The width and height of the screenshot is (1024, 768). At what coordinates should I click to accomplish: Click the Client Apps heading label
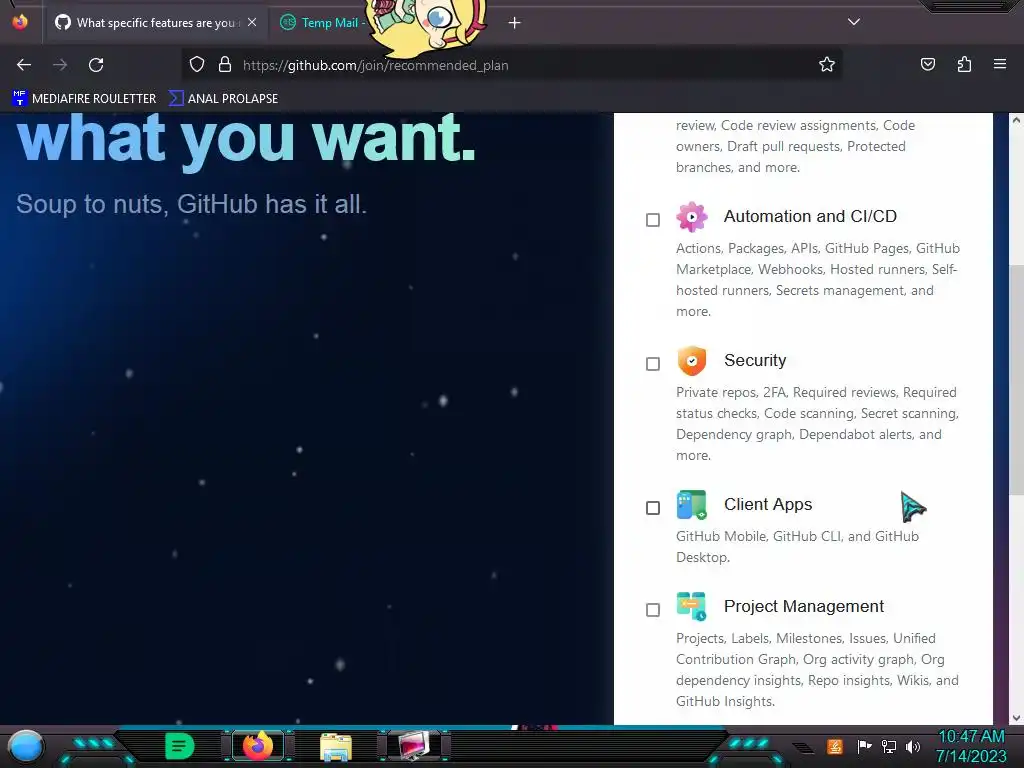[x=768, y=504]
